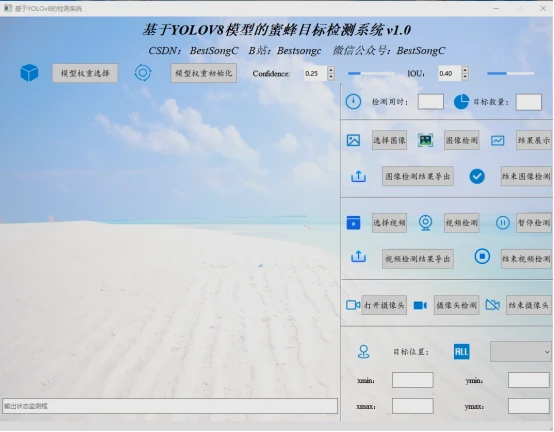This screenshot has width=554, height=432.
Task: Click the blue checkmark circle icon
Action: tap(477, 176)
